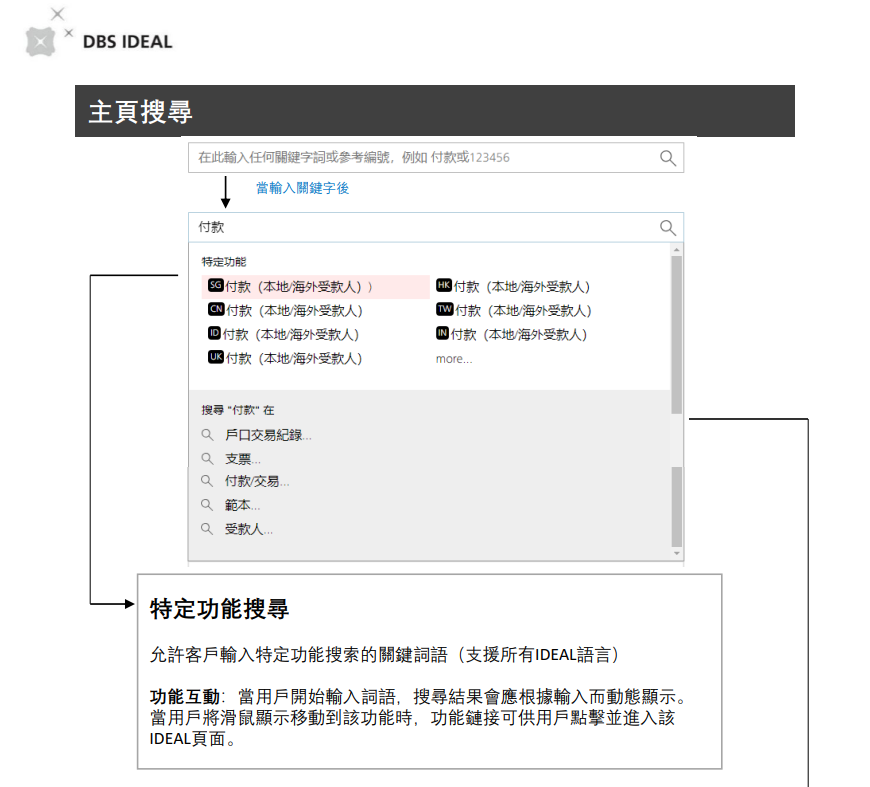Click magnifier icon beside 支票
Screen dimensions: 870x787
tap(207, 458)
